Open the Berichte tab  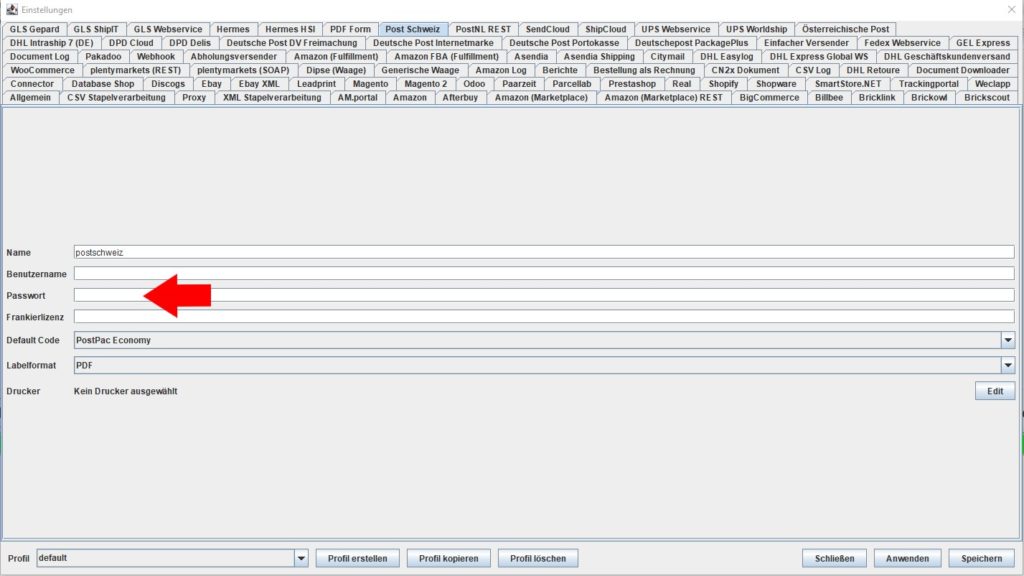point(560,71)
